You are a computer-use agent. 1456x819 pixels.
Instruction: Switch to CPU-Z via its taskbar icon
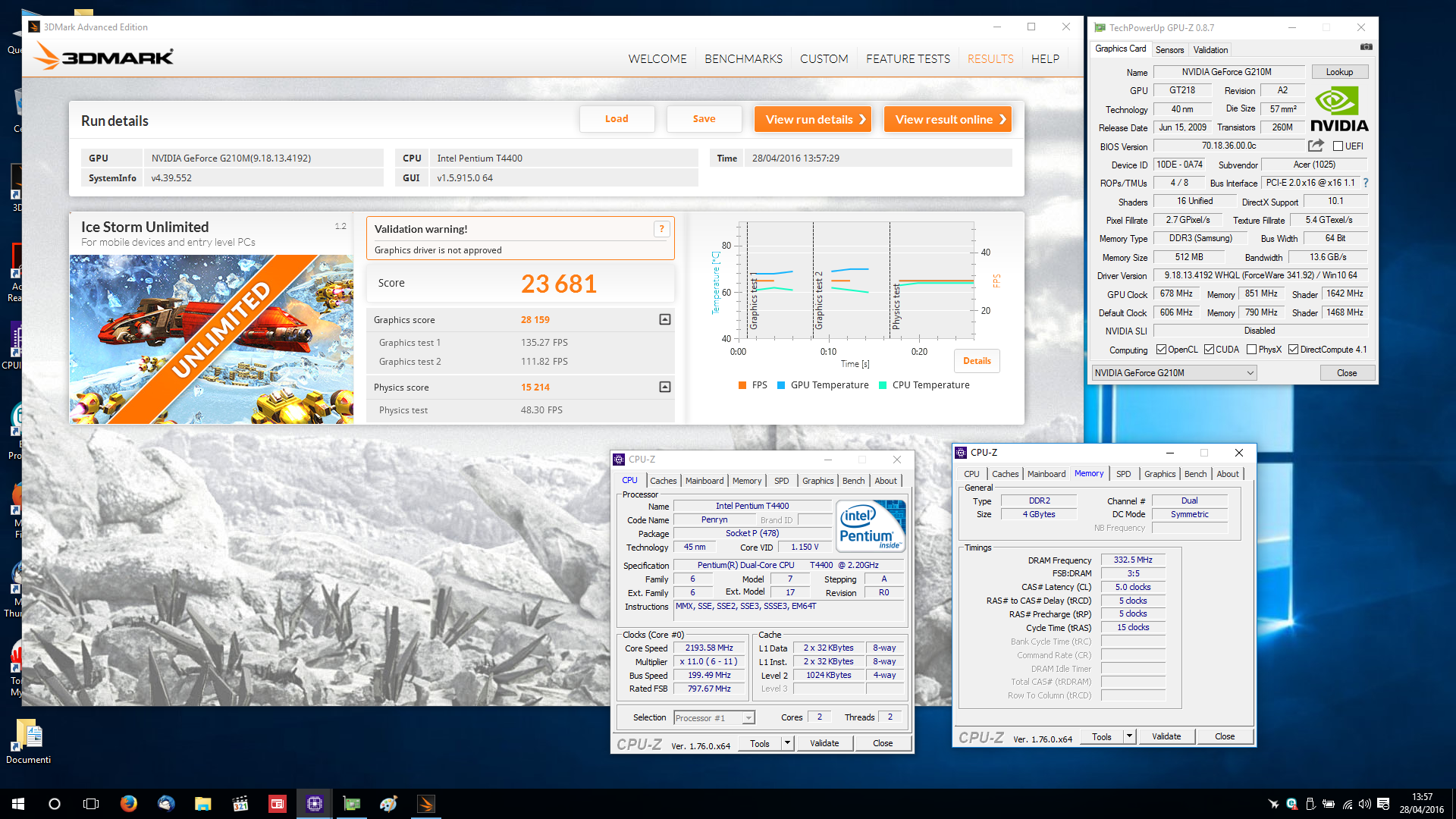315,804
